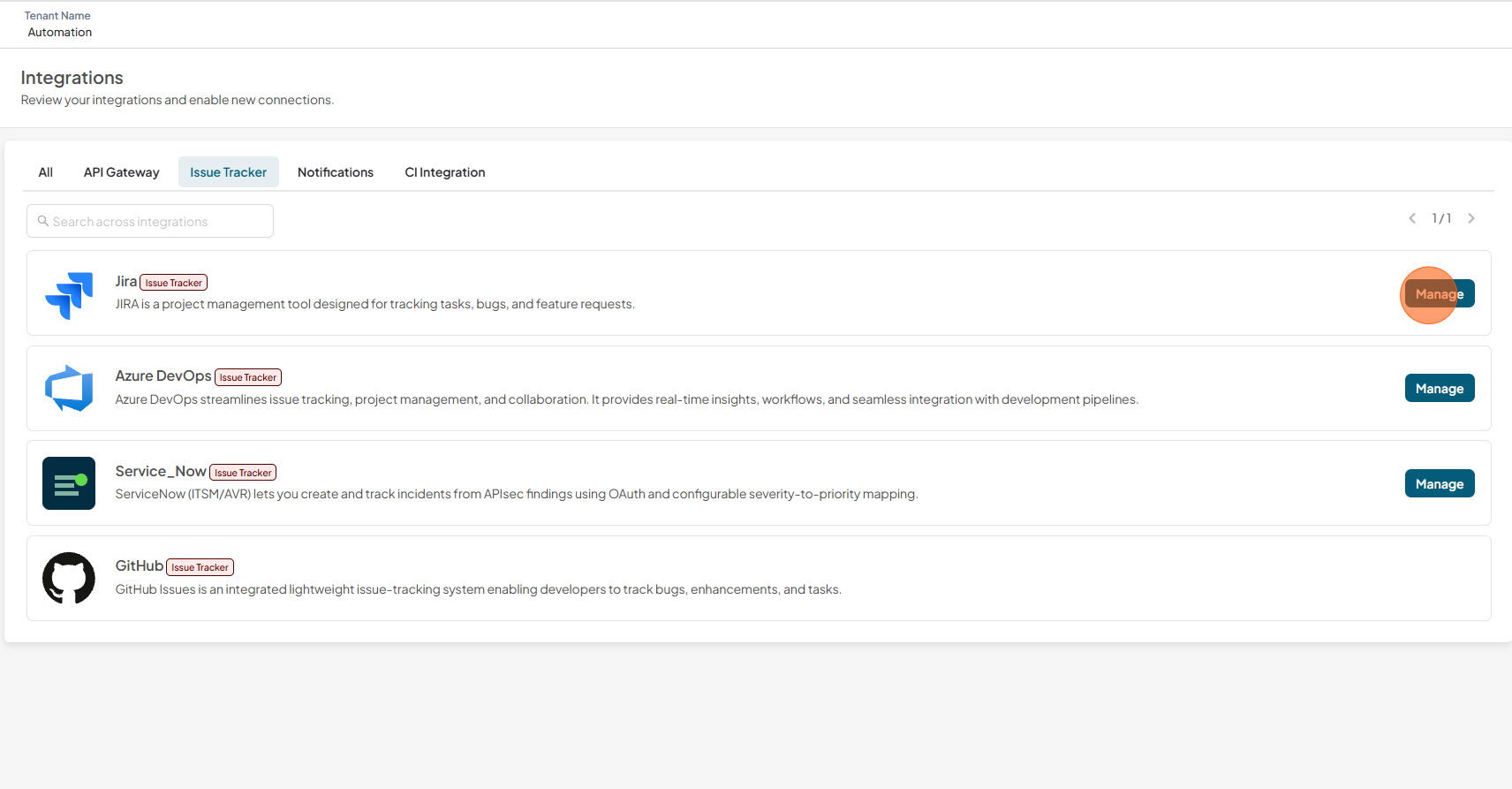Click the Azure DevOps title text
The width and height of the screenshot is (1512, 789).
point(163,376)
